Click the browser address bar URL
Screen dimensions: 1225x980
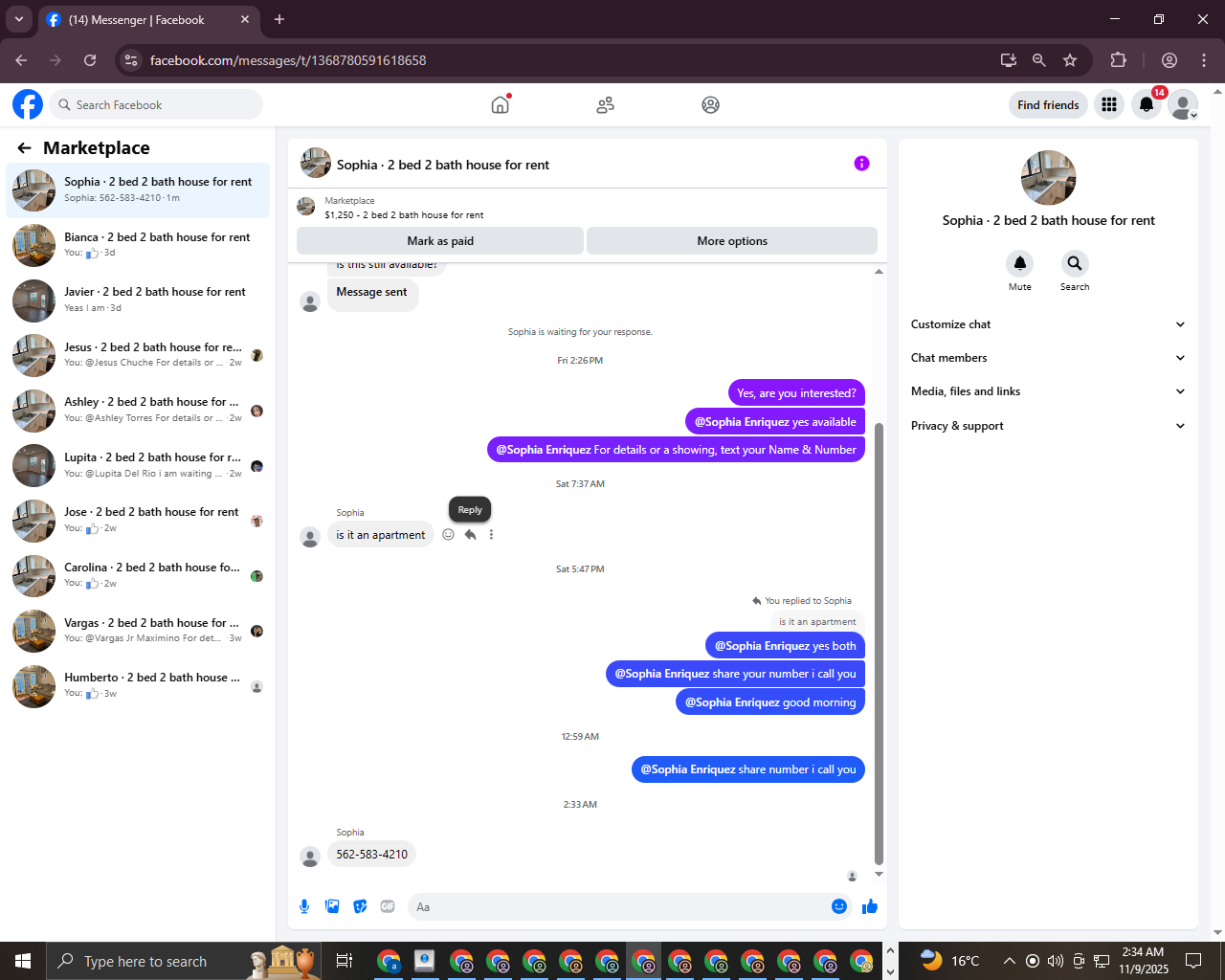coord(288,60)
